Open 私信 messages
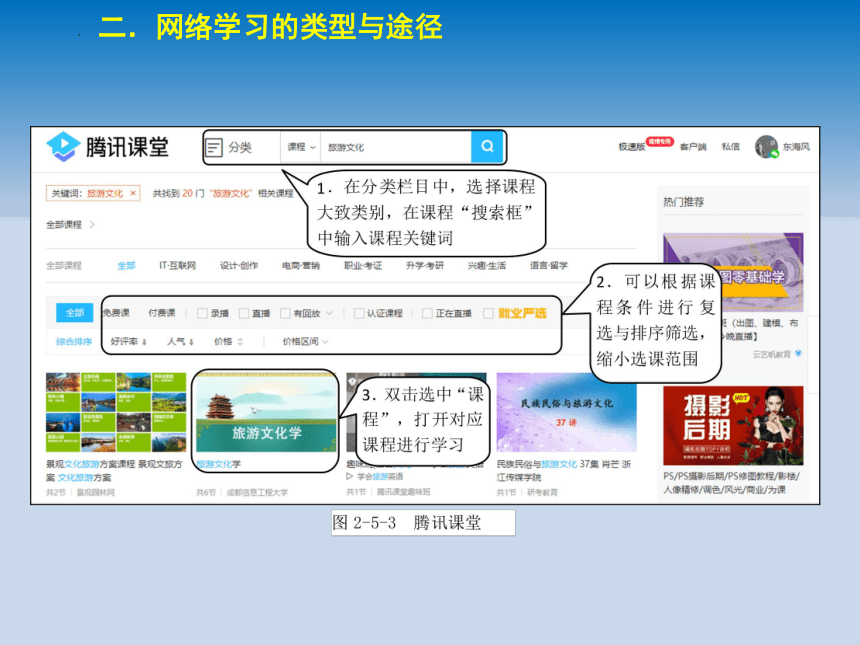 pos(731,147)
